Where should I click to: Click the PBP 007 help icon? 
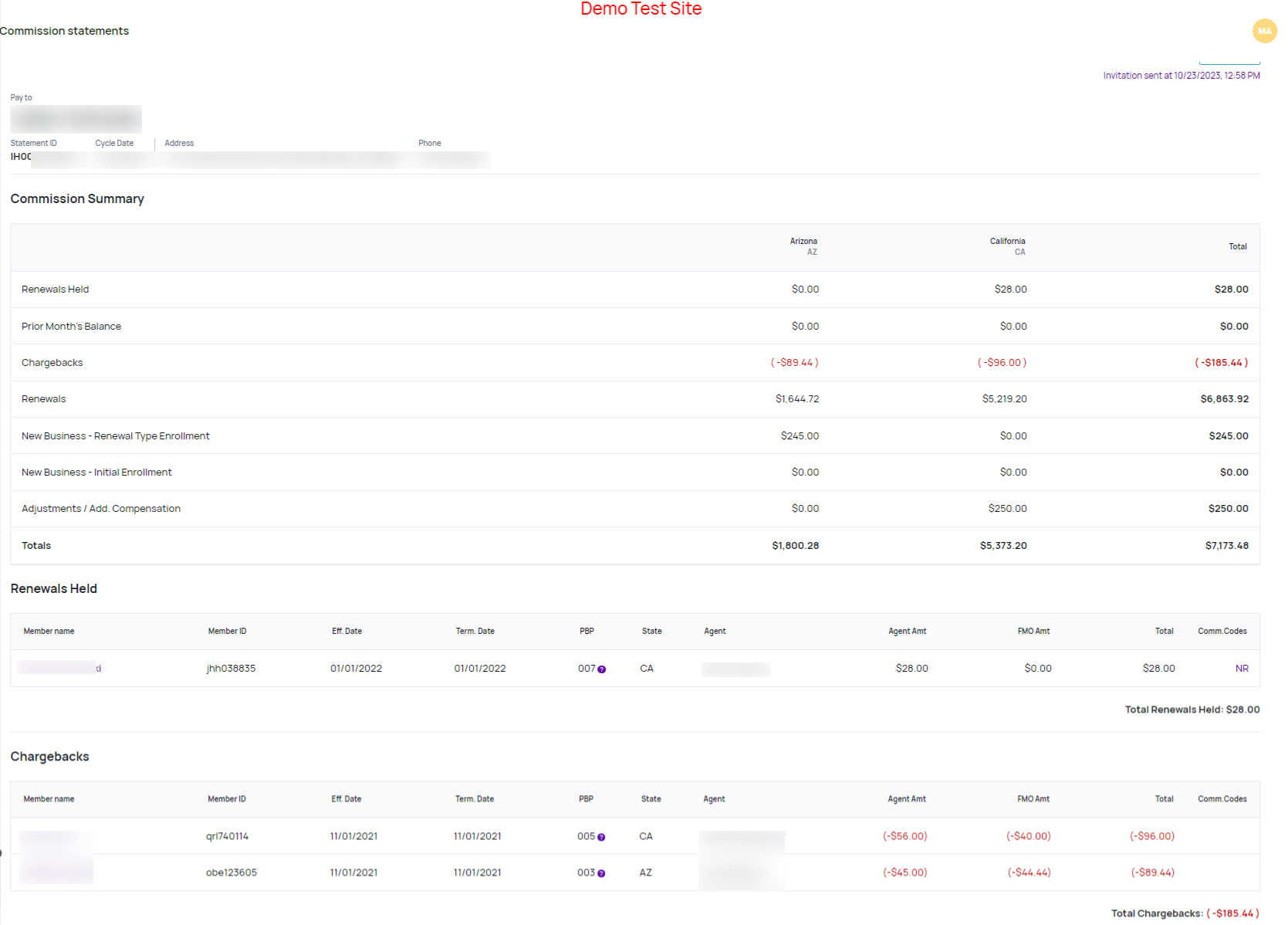click(x=602, y=669)
